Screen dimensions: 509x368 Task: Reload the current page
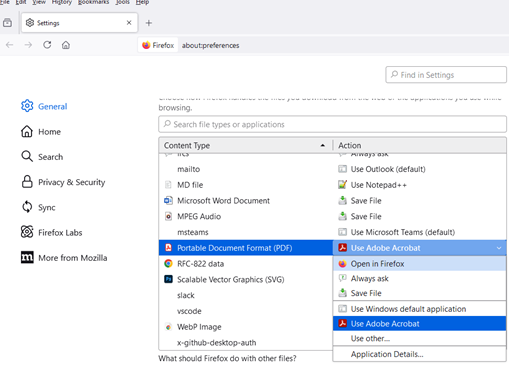click(x=47, y=45)
